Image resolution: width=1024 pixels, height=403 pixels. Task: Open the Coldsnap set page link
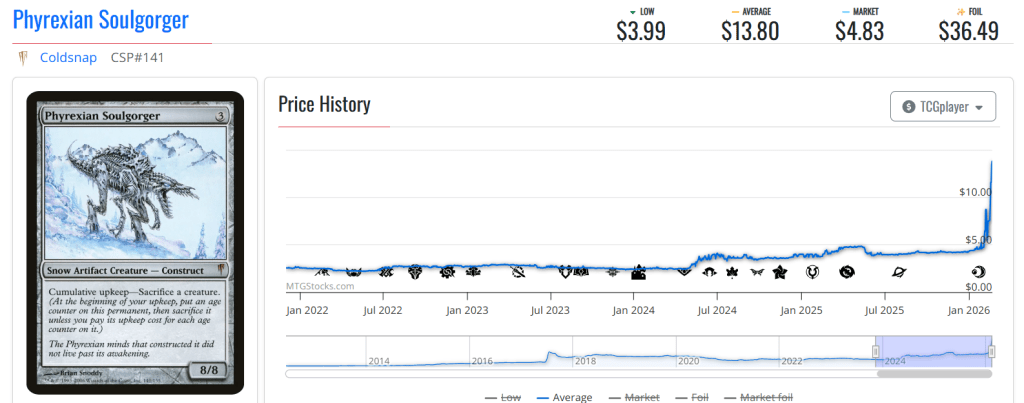[68, 58]
